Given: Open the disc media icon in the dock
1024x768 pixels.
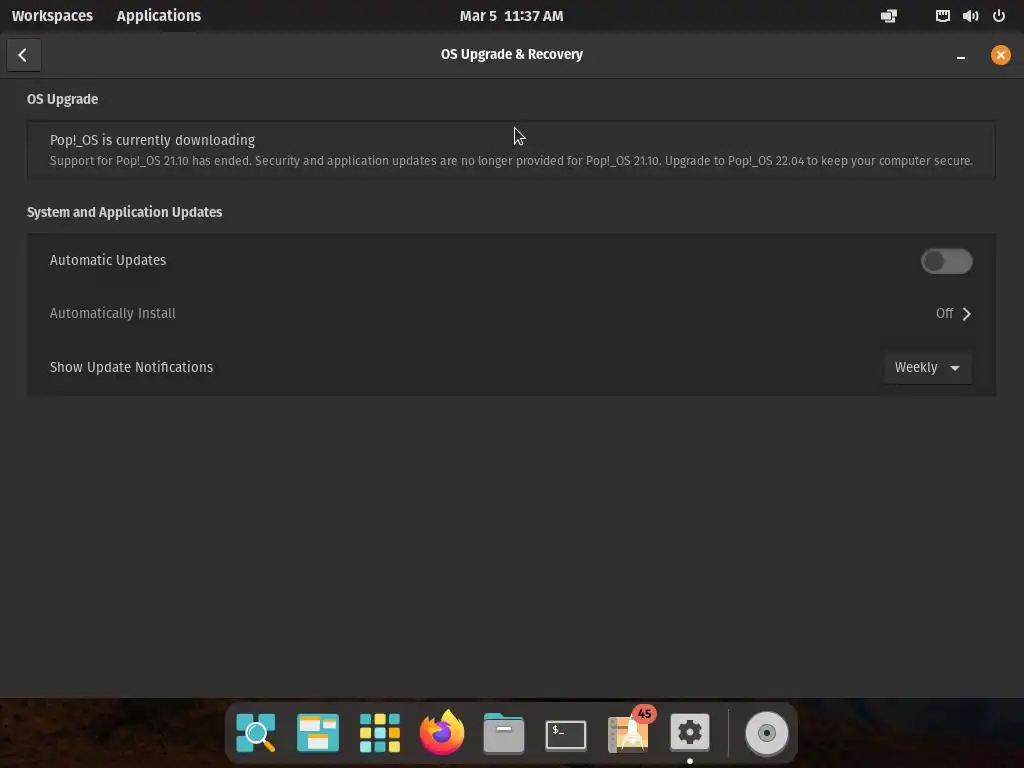Looking at the screenshot, I should point(767,733).
